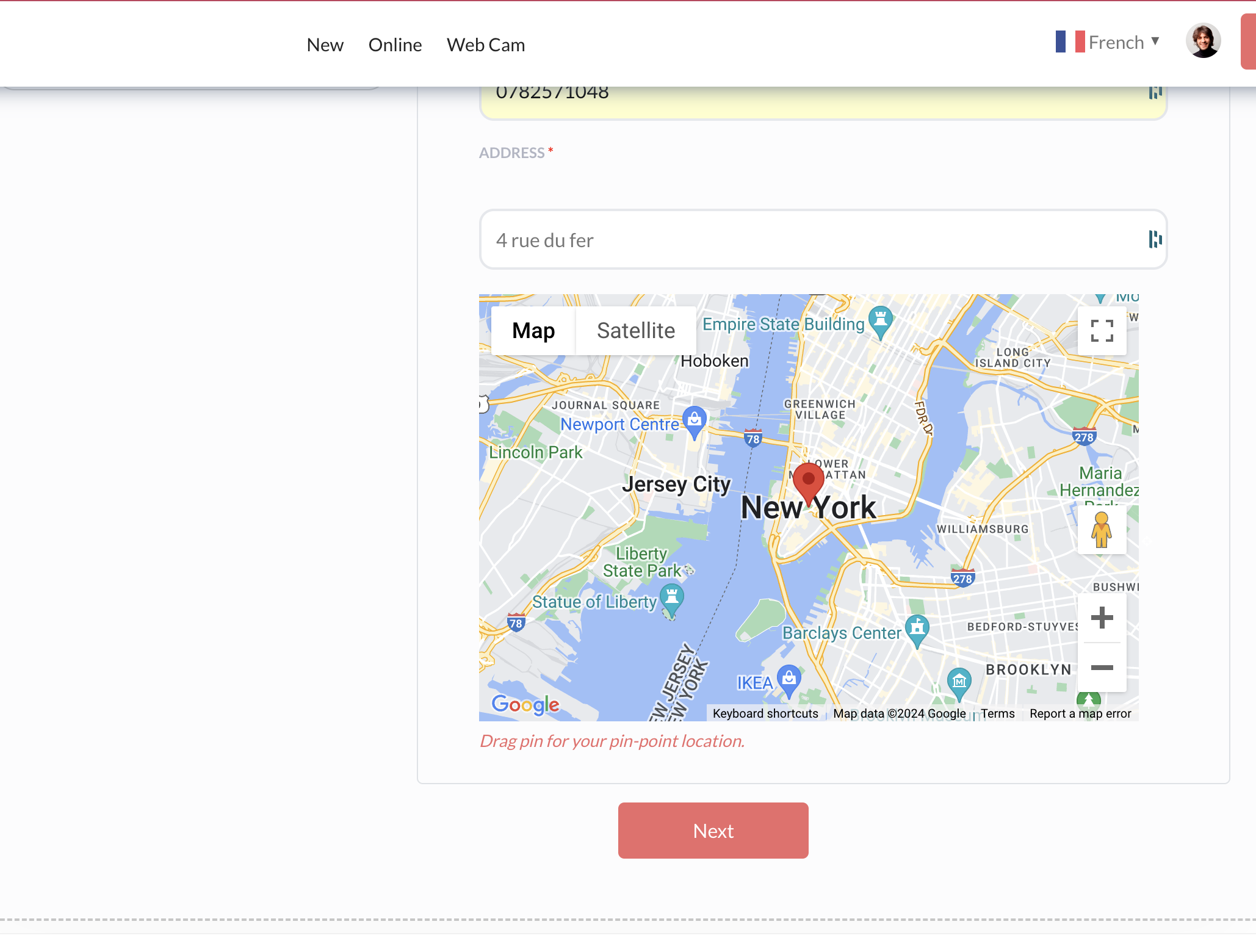Click the Street View pegman icon
The image size is (1256, 952).
pos(1102,530)
